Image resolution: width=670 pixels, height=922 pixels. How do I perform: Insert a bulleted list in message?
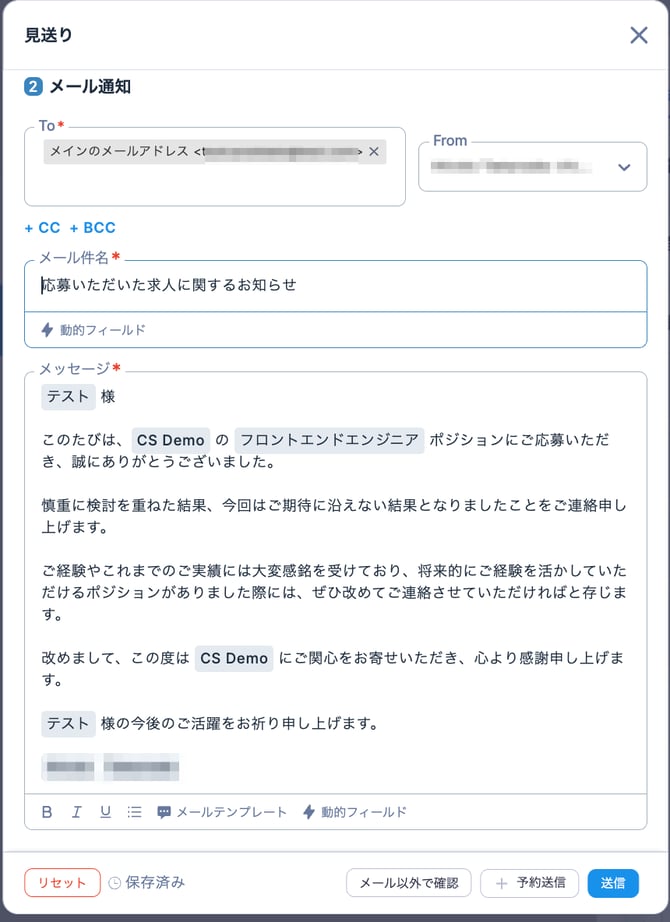(134, 812)
